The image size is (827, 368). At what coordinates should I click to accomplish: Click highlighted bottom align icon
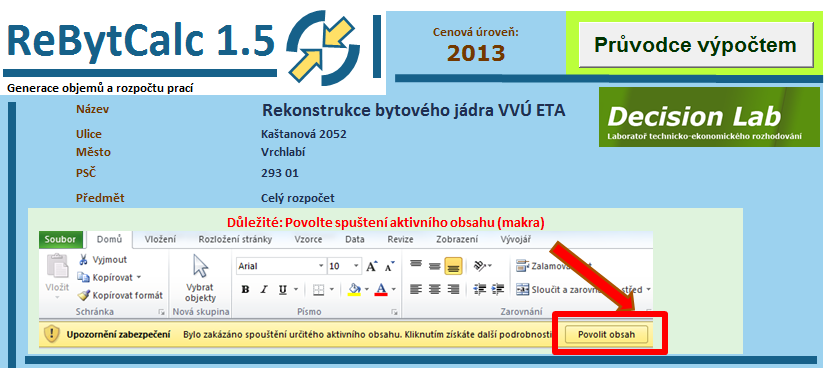click(454, 266)
